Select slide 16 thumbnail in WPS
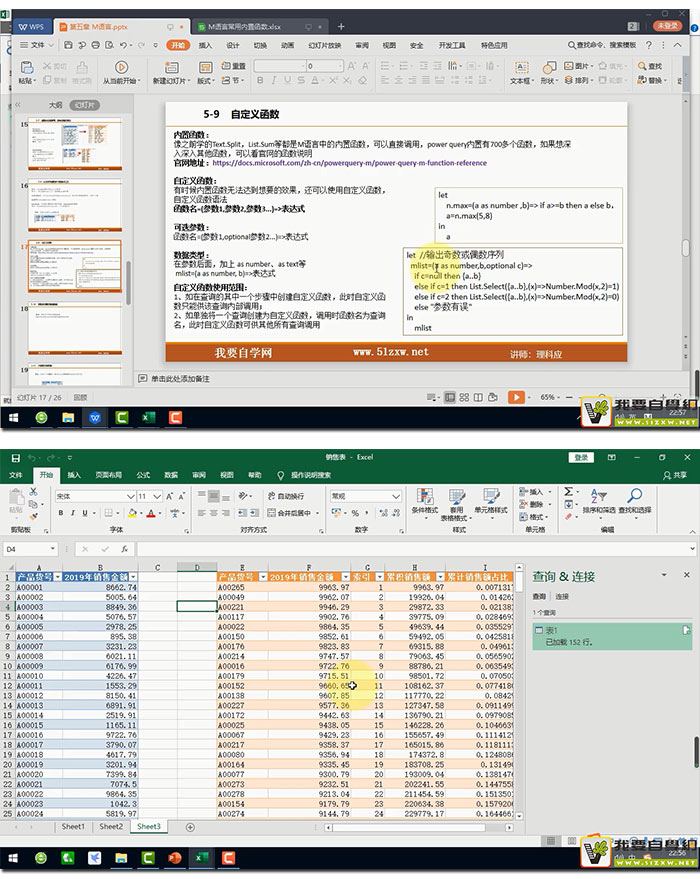This screenshot has width=700, height=879. point(75,206)
